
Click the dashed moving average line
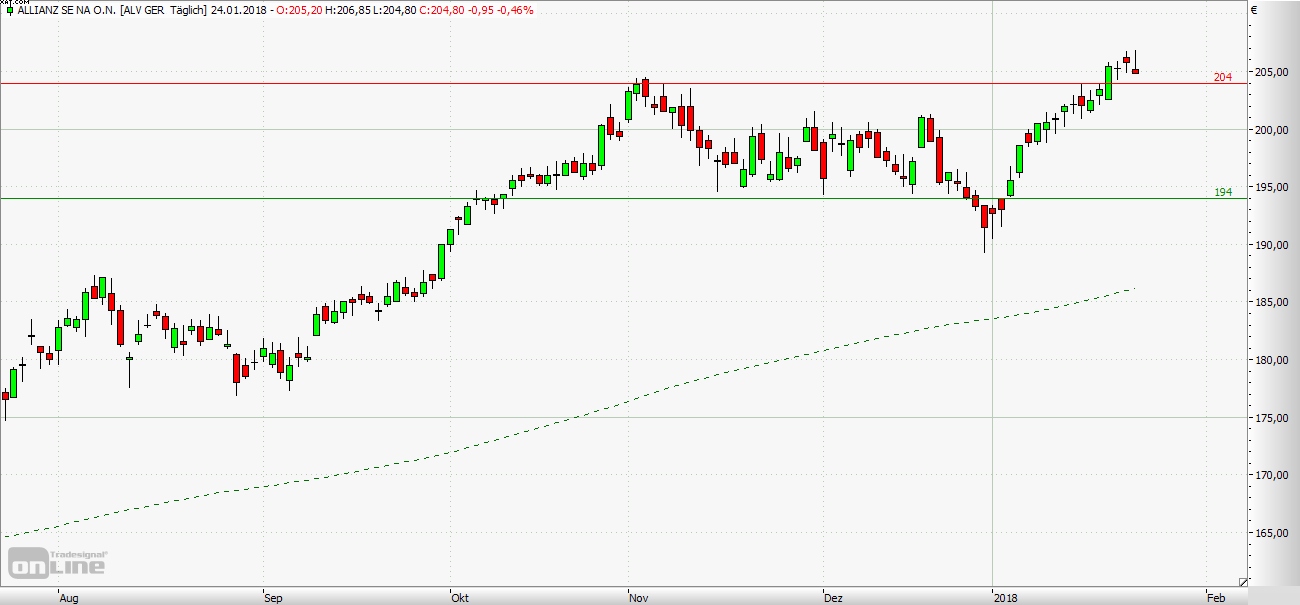600,409
